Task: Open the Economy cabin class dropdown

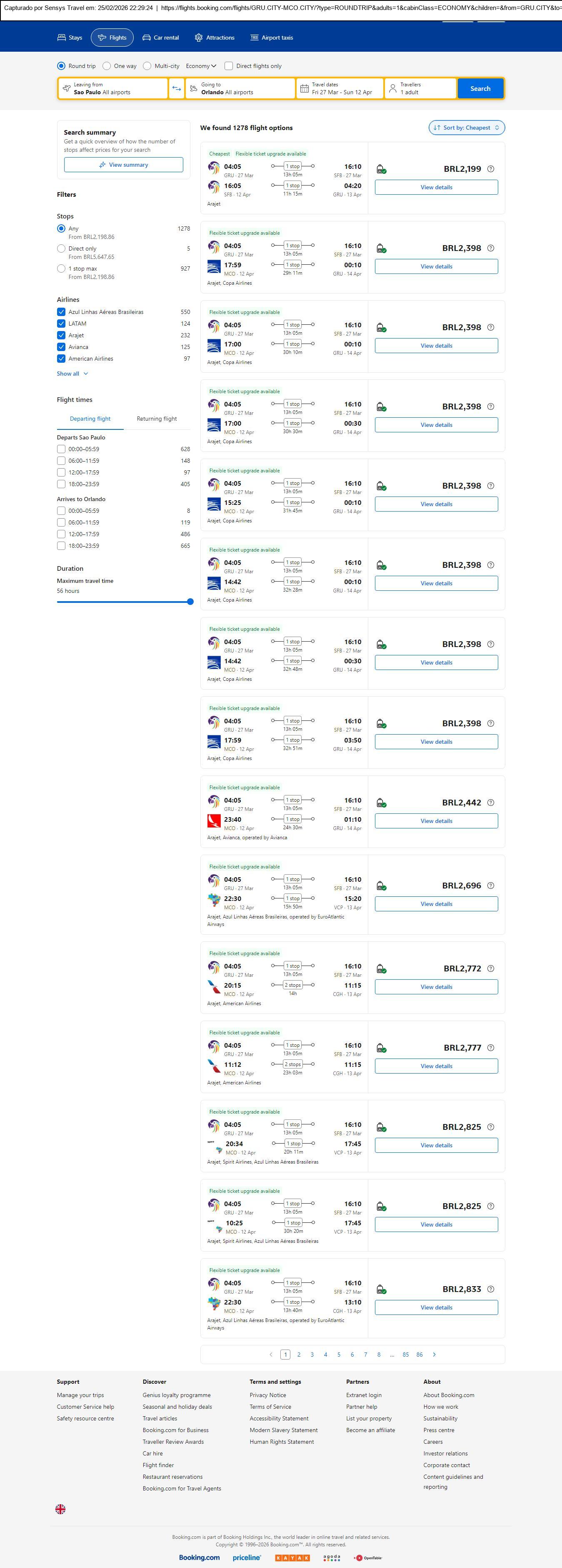Action: pos(201,66)
